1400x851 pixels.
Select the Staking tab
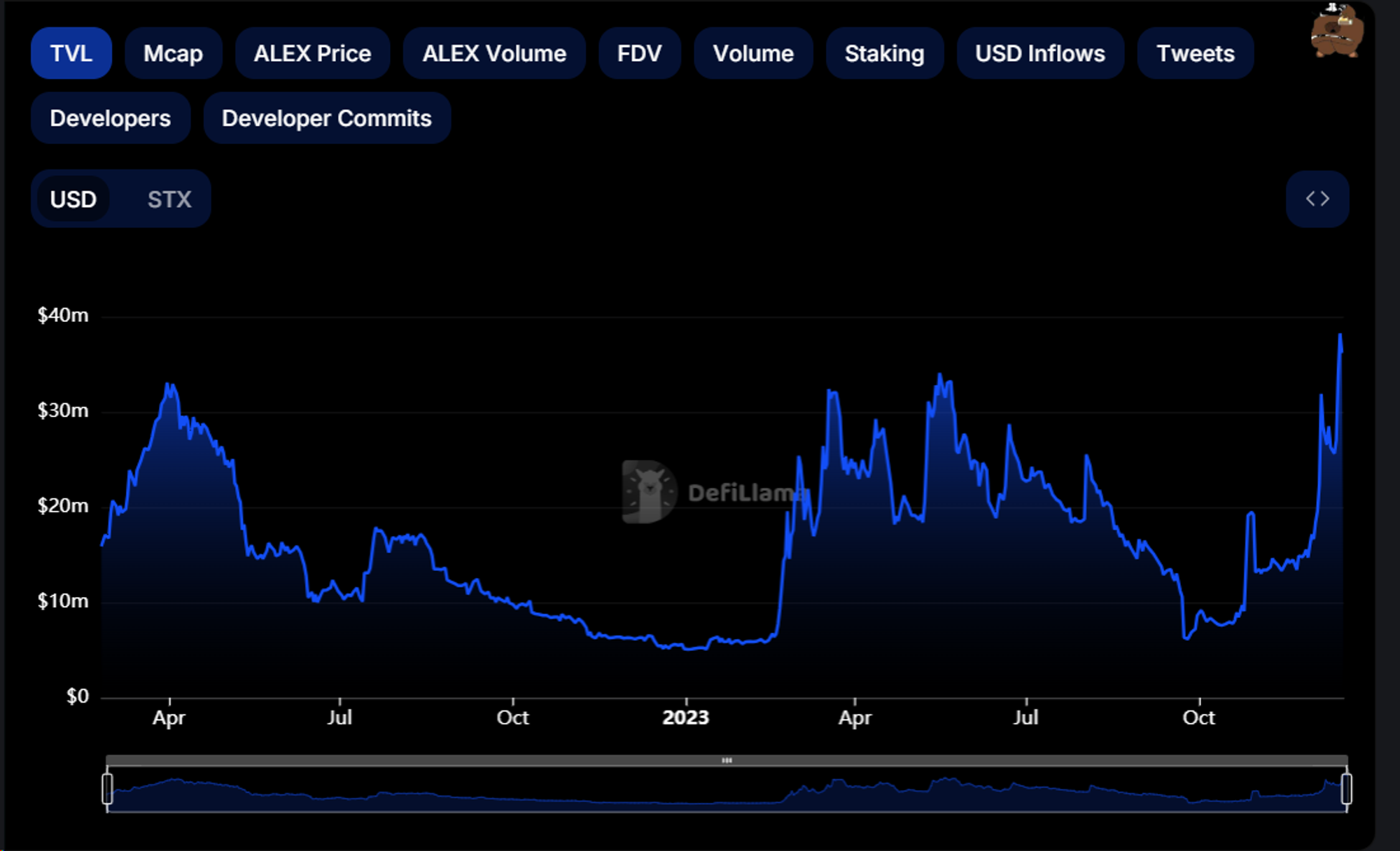point(884,52)
